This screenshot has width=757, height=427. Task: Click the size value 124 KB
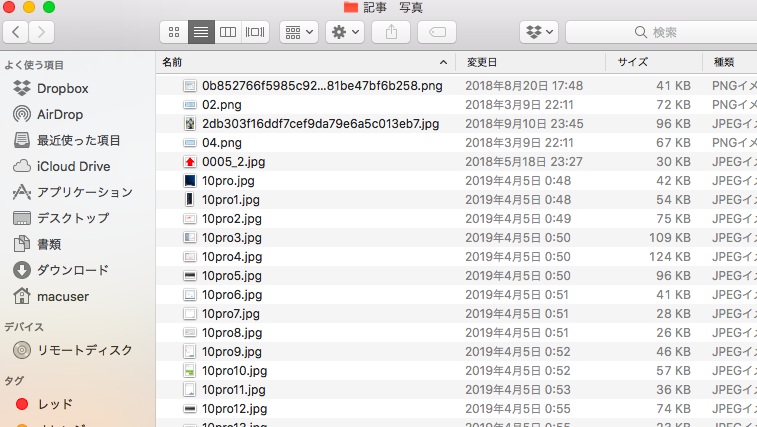pos(670,256)
